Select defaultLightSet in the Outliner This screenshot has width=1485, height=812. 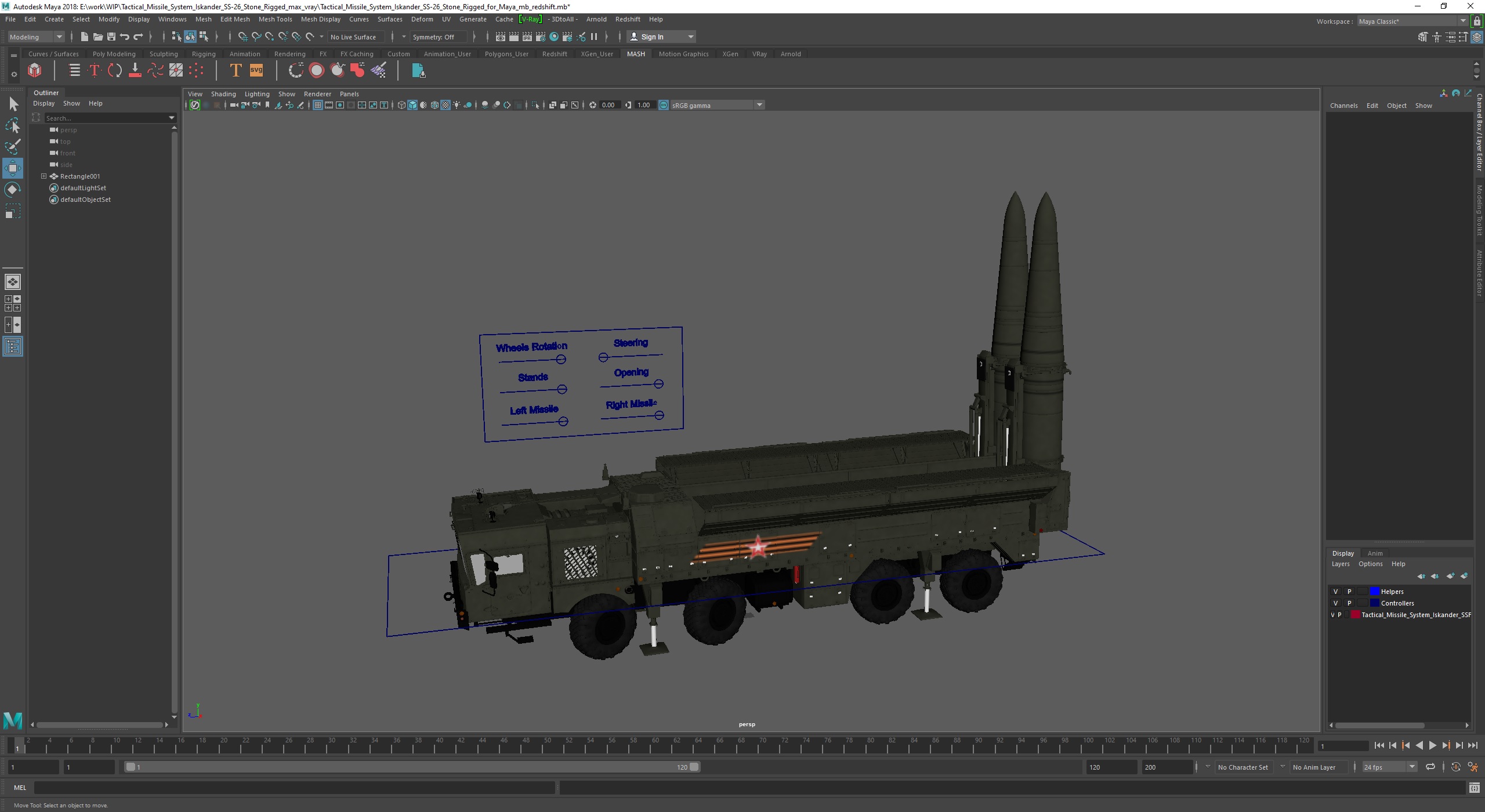point(83,188)
